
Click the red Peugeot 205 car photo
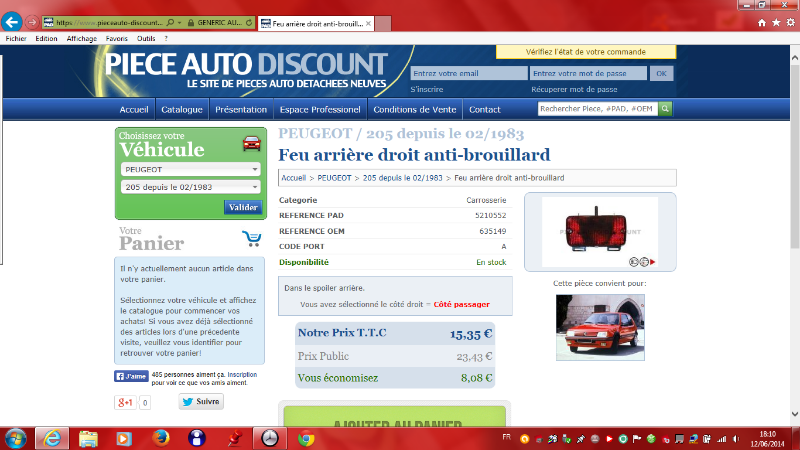[x=600, y=327]
